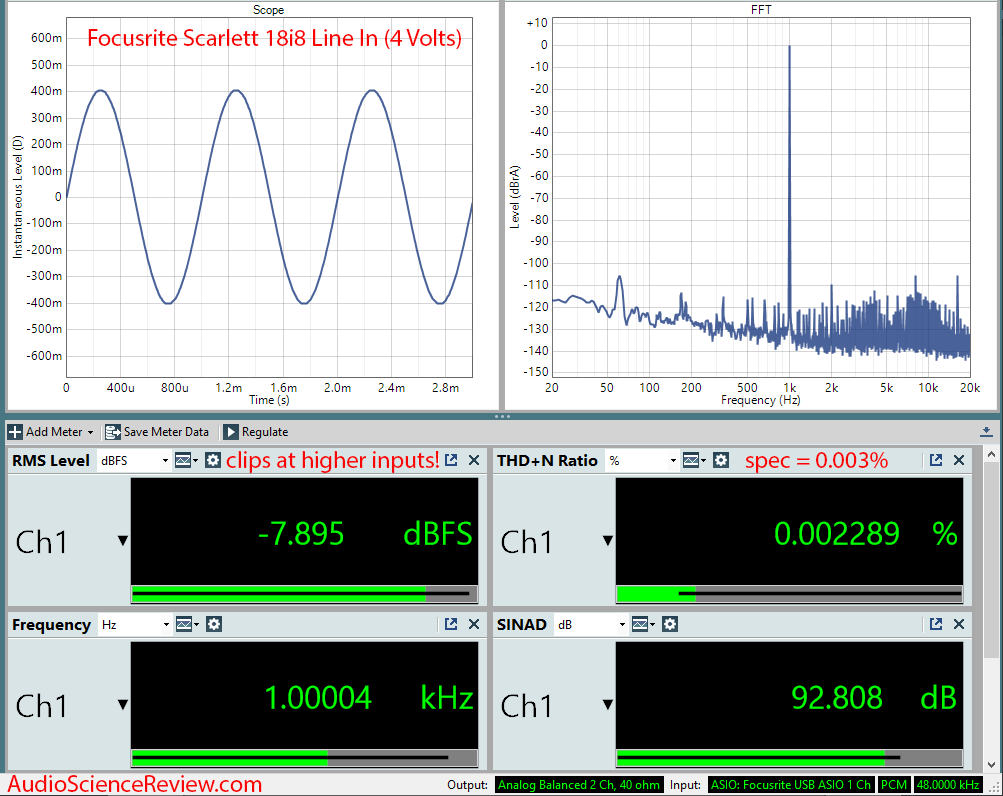
Task: Open RMS Level meter settings gear
Action: [x=213, y=460]
